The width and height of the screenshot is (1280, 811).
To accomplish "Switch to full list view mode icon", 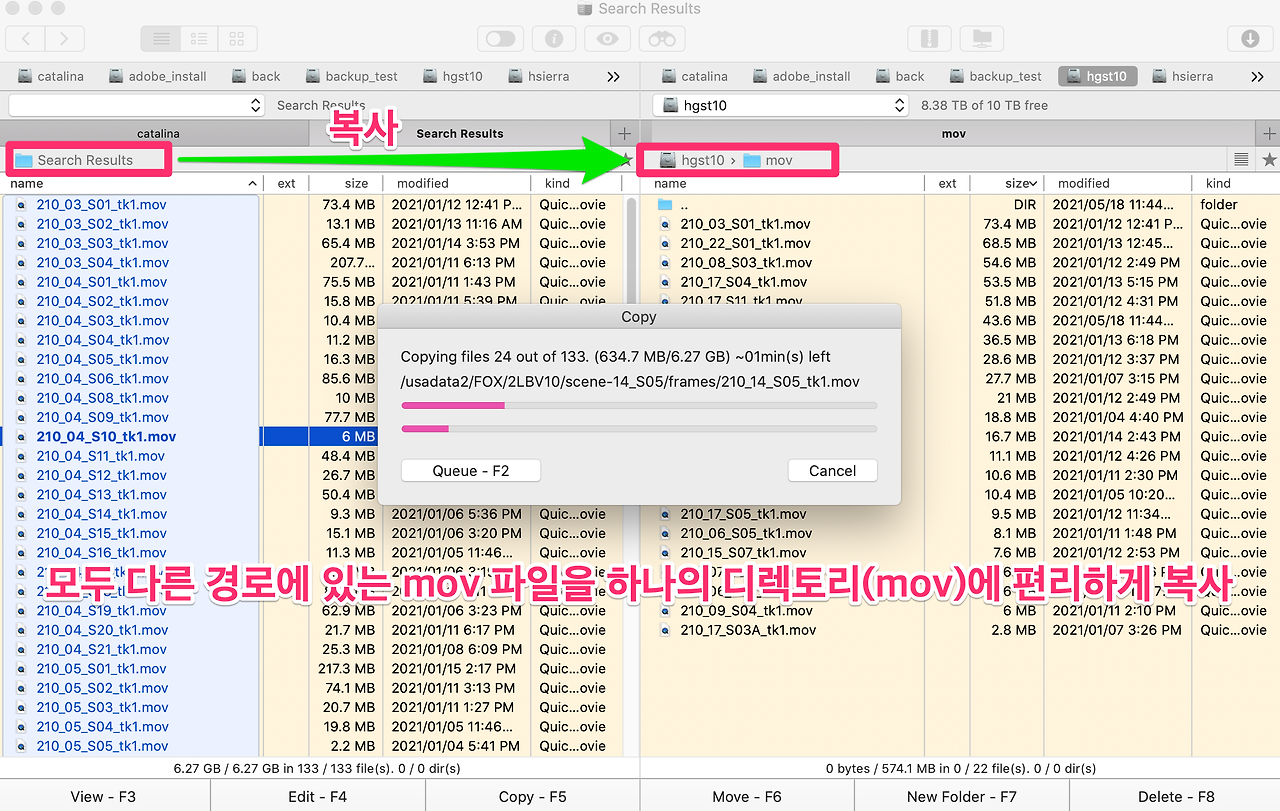I will click(160, 39).
